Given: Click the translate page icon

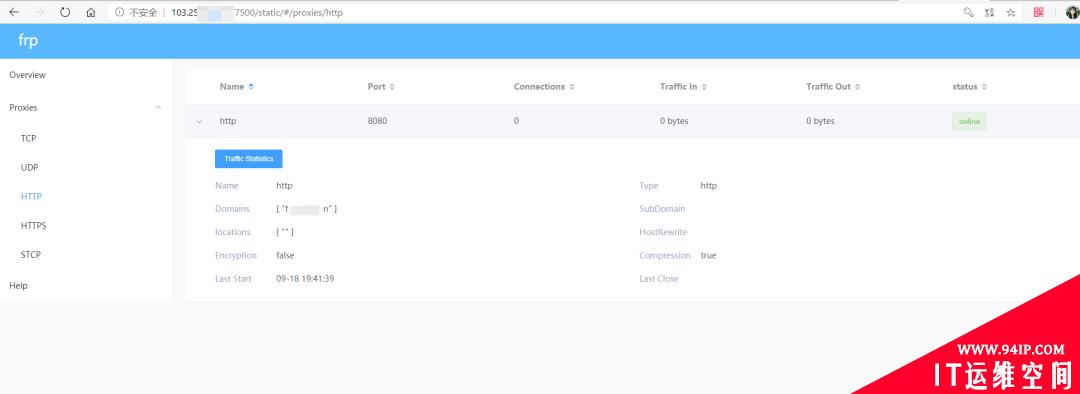Looking at the screenshot, I should point(990,12).
